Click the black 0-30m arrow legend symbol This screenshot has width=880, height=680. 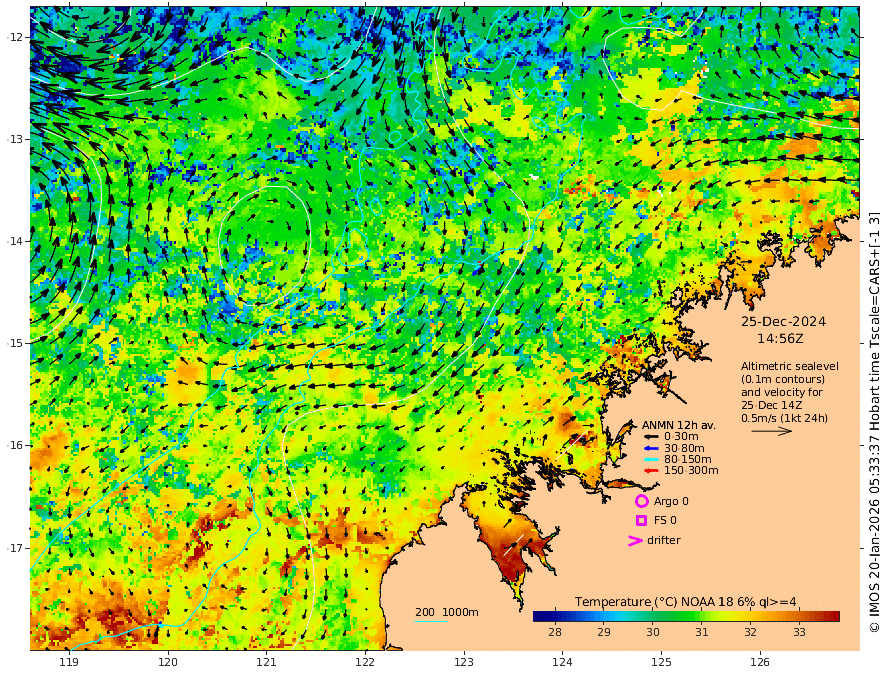650,437
